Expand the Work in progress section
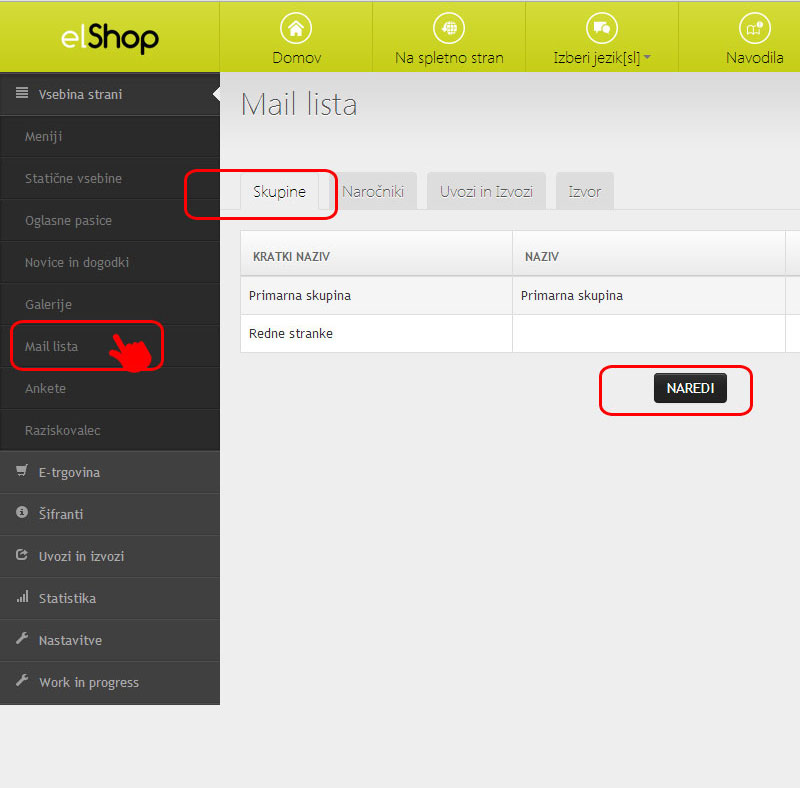This screenshot has width=800, height=788. (x=110, y=682)
